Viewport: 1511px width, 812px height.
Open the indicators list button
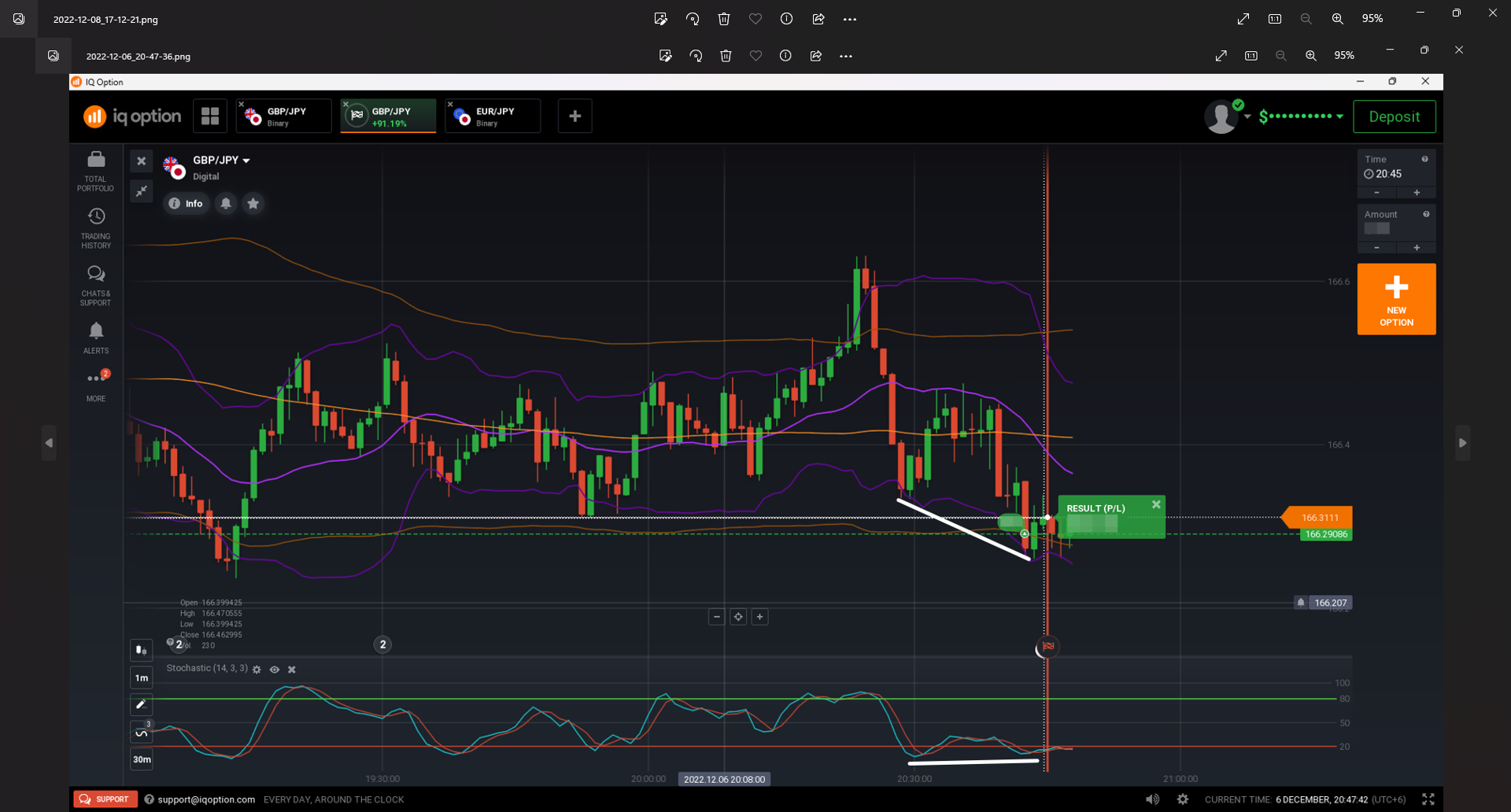pos(142,733)
